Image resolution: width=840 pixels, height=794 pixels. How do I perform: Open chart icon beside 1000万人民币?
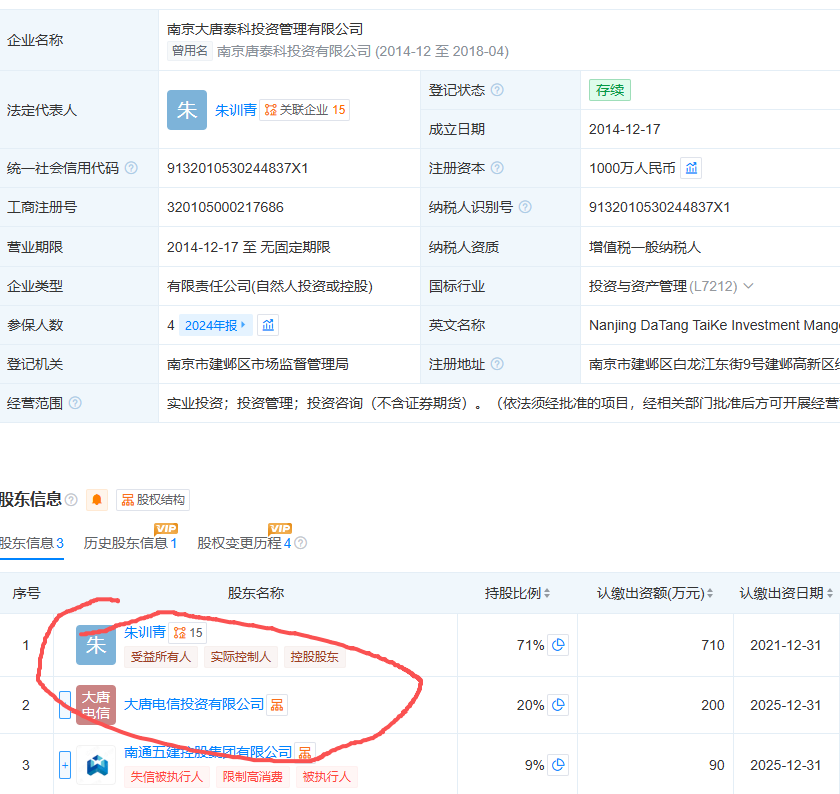tap(691, 168)
